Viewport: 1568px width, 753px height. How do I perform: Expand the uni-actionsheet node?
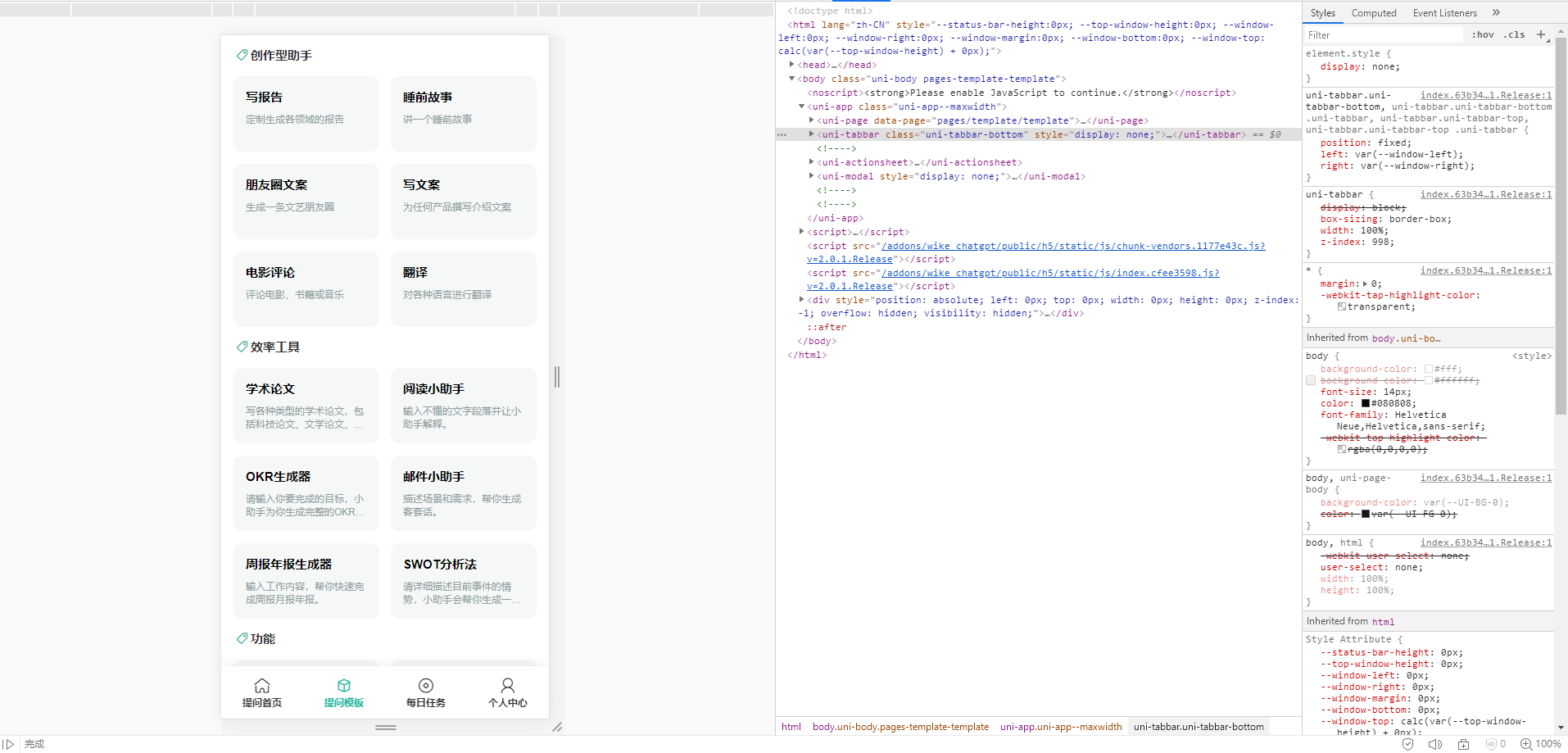[x=811, y=162]
